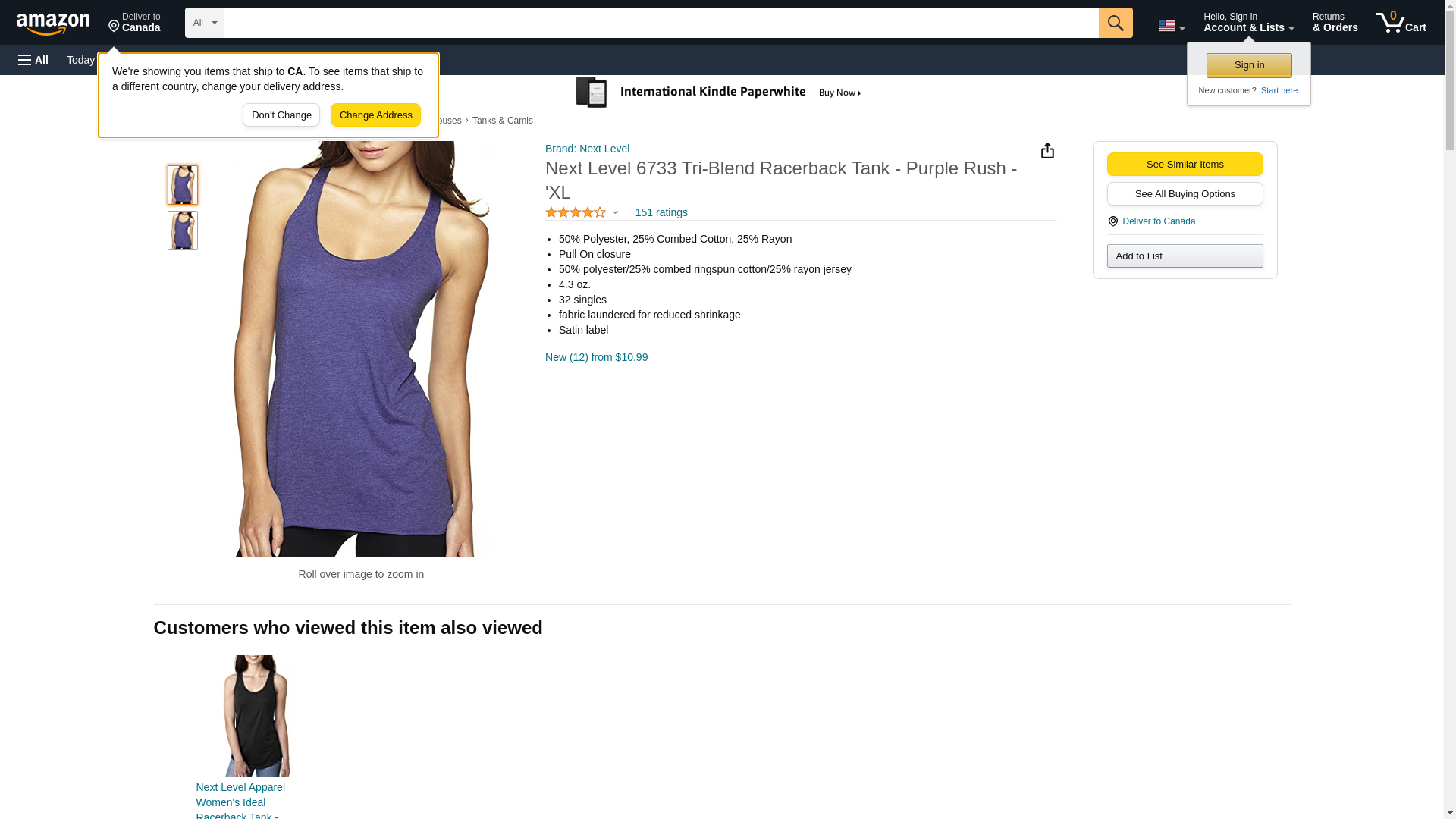Click the star rating icons
This screenshot has height=819, width=1456.
[x=575, y=213]
